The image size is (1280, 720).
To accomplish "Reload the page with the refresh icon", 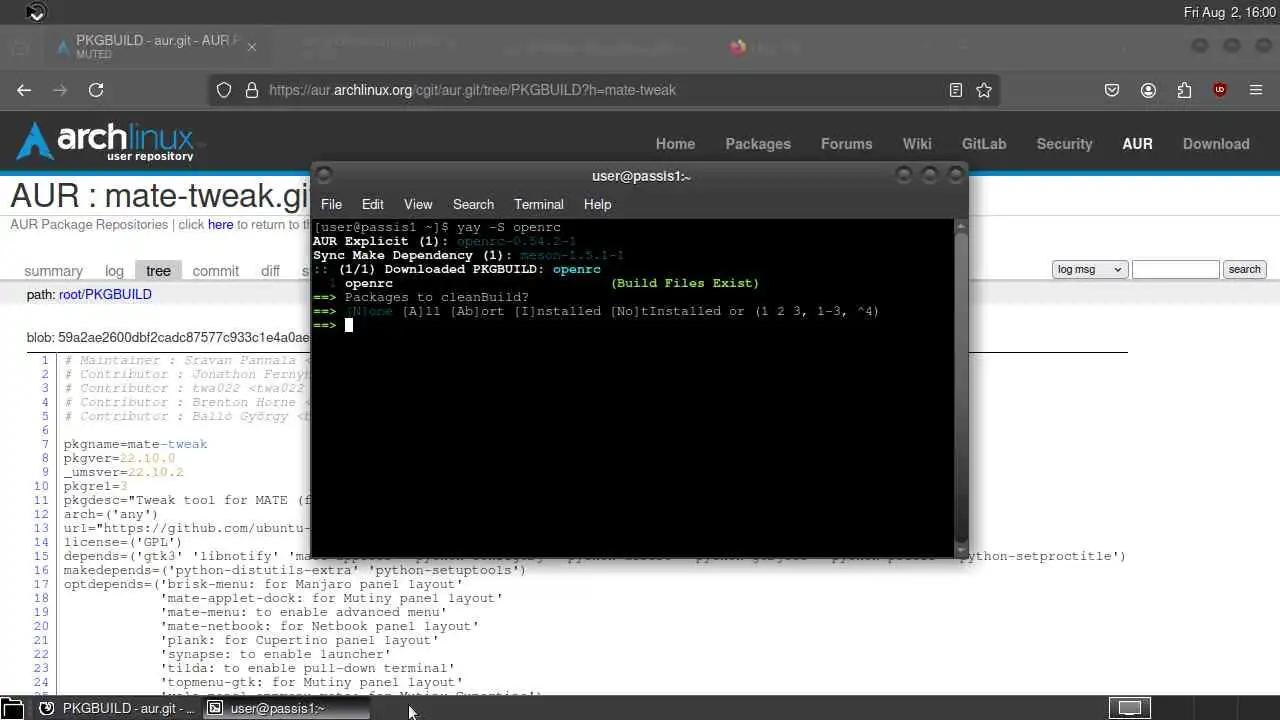I will [x=96, y=90].
